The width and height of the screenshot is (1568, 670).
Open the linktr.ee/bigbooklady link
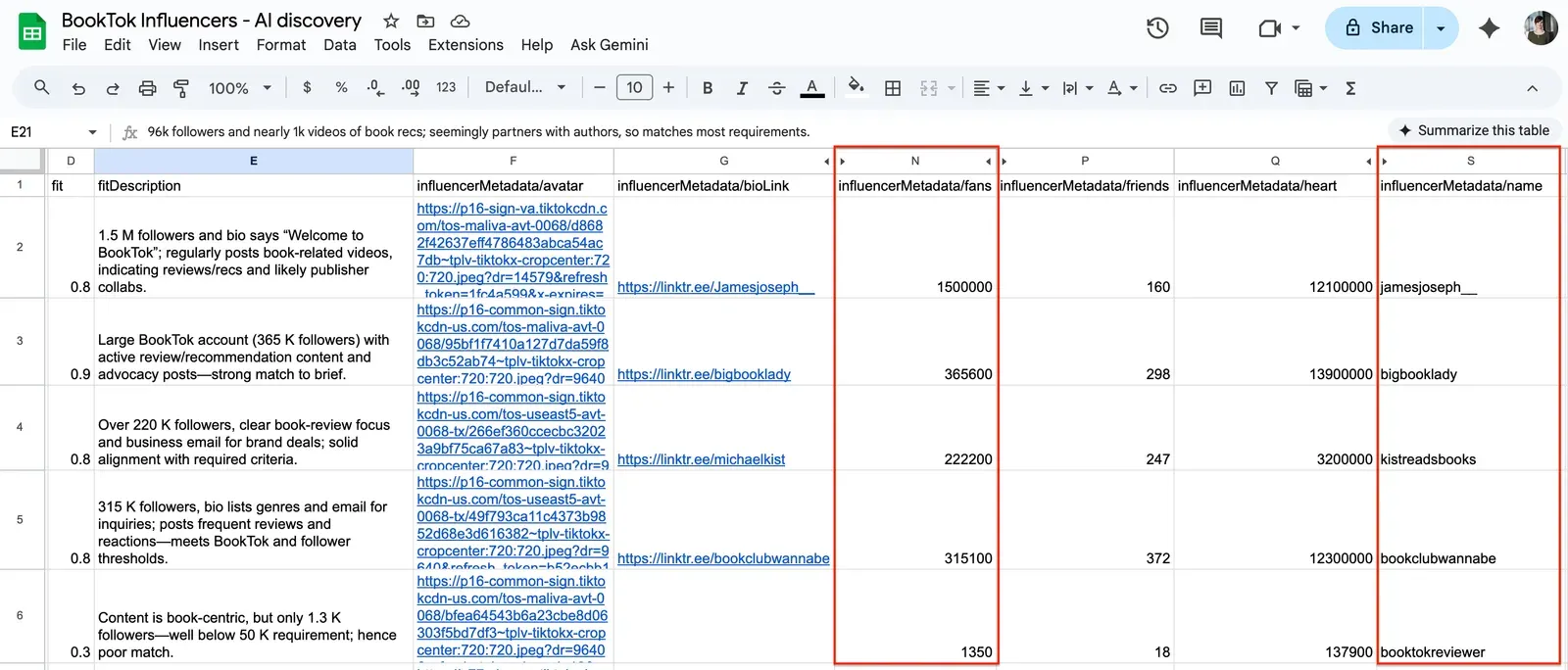tap(704, 374)
